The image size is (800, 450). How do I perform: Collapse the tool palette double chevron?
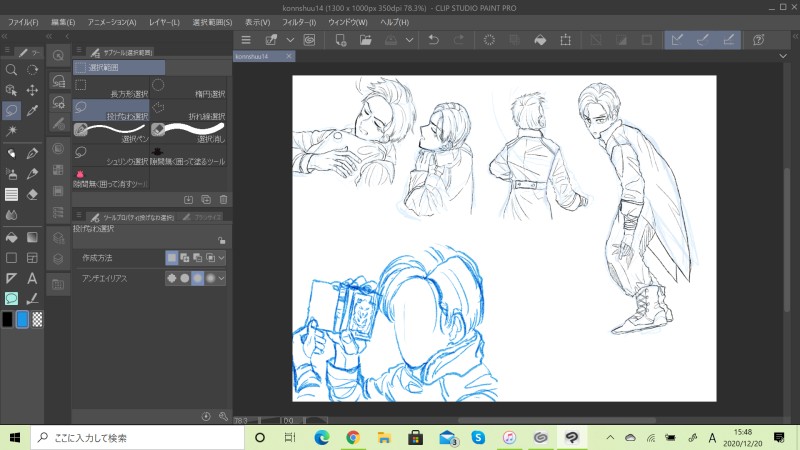click(5, 36)
